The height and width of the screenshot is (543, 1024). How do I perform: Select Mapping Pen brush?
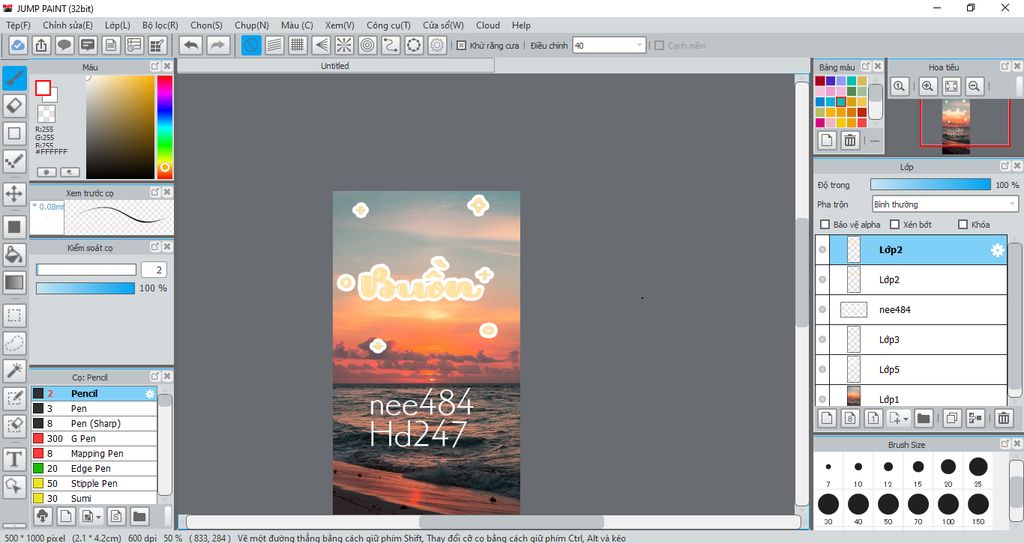point(94,453)
